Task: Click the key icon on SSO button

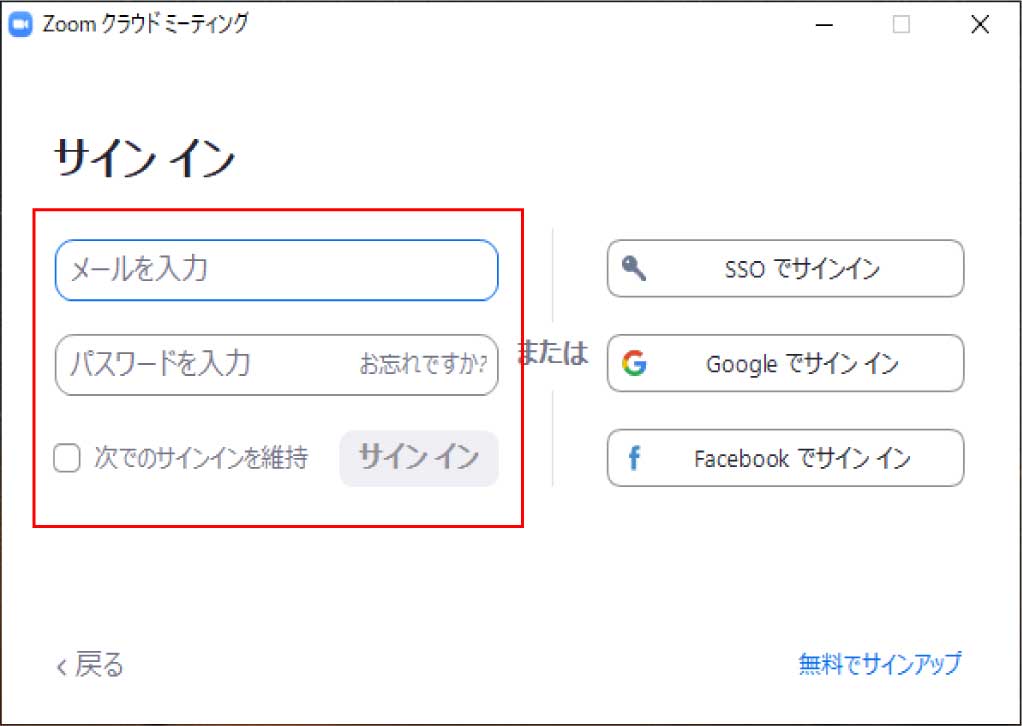Action: (634, 267)
